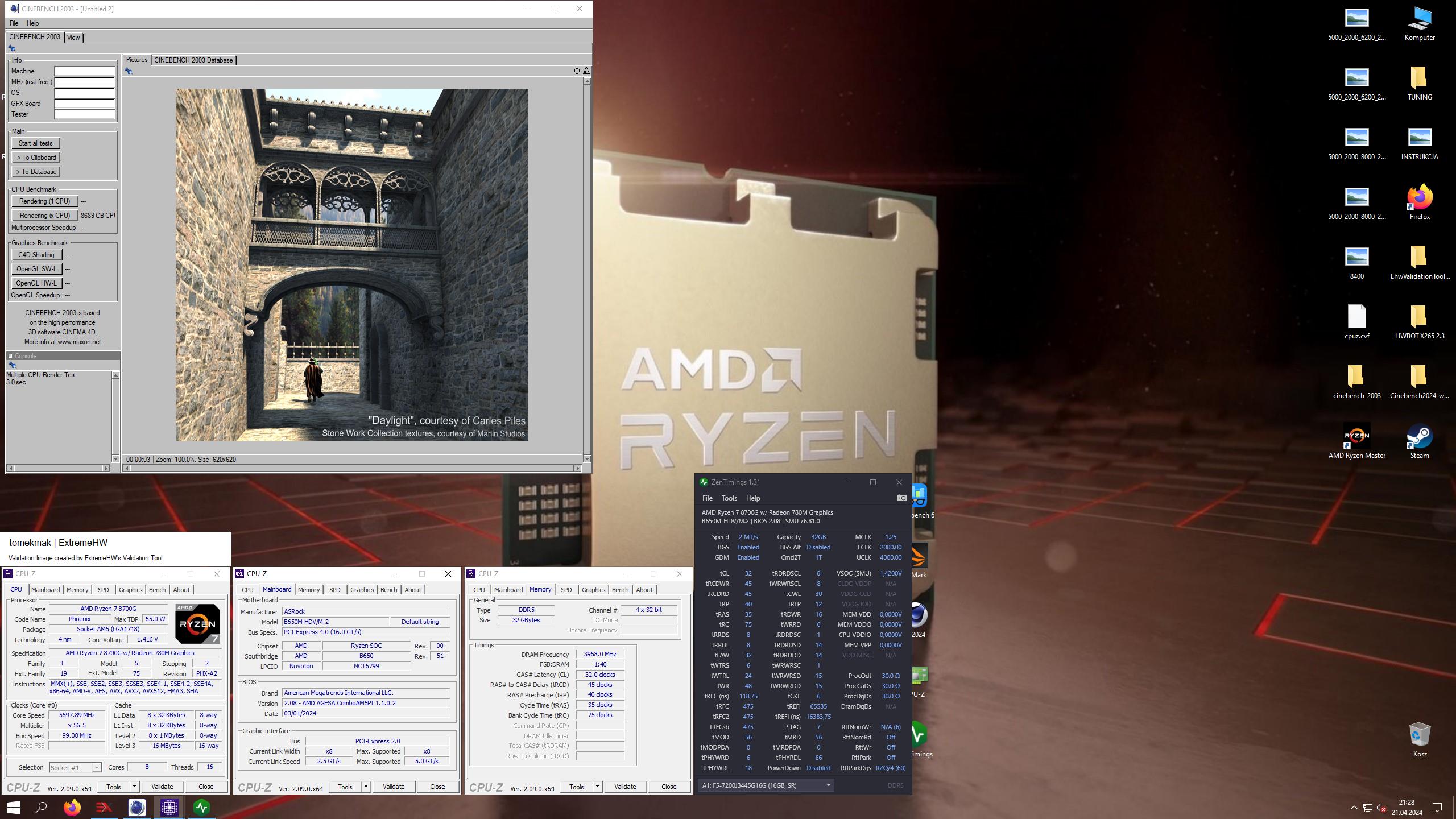This screenshot has width=1456, height=819.
Task: Click the Windows Start button
Action: [14, 807]
